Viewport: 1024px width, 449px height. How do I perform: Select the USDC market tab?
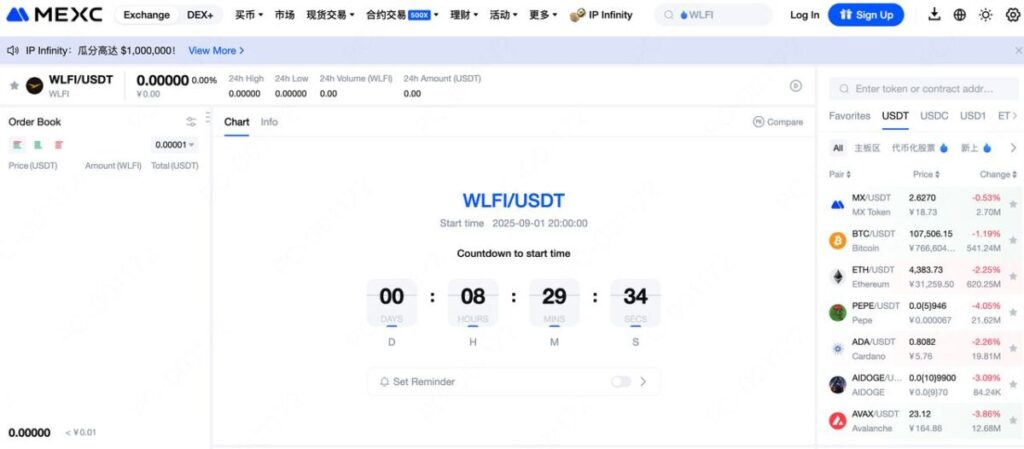coord(934,116)
